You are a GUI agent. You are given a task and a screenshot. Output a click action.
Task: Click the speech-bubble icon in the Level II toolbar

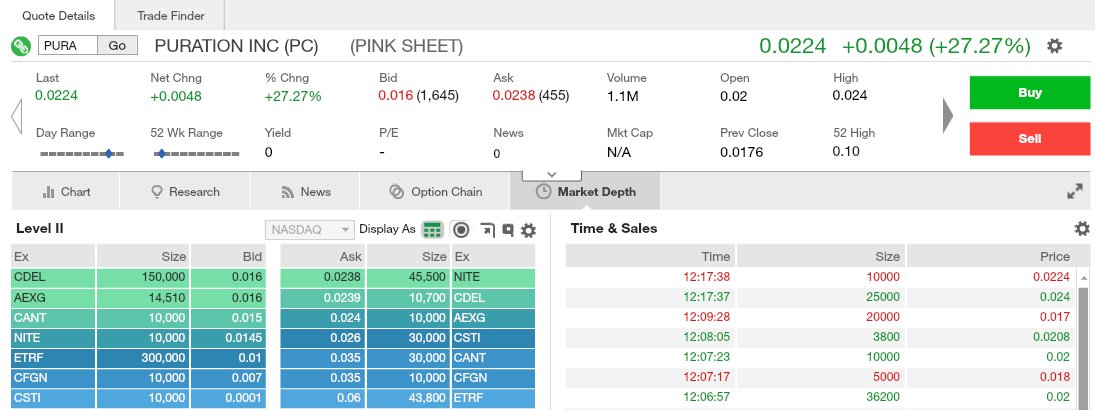[508, 229]
